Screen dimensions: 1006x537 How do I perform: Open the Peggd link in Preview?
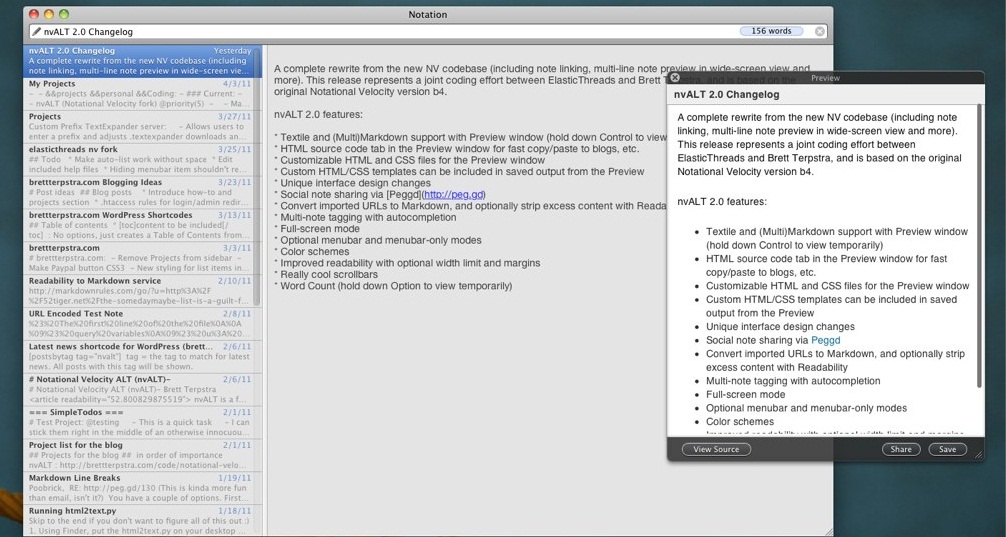[x=825, y=340]
